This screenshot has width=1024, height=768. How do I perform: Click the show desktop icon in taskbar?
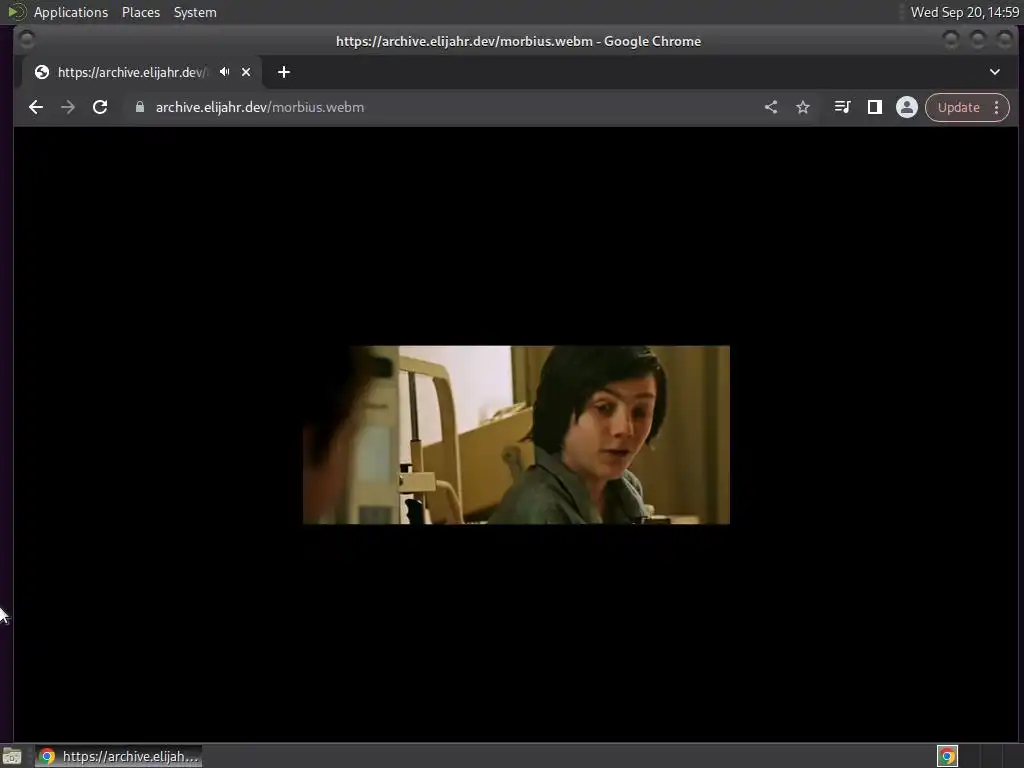(x=12, y=756)
